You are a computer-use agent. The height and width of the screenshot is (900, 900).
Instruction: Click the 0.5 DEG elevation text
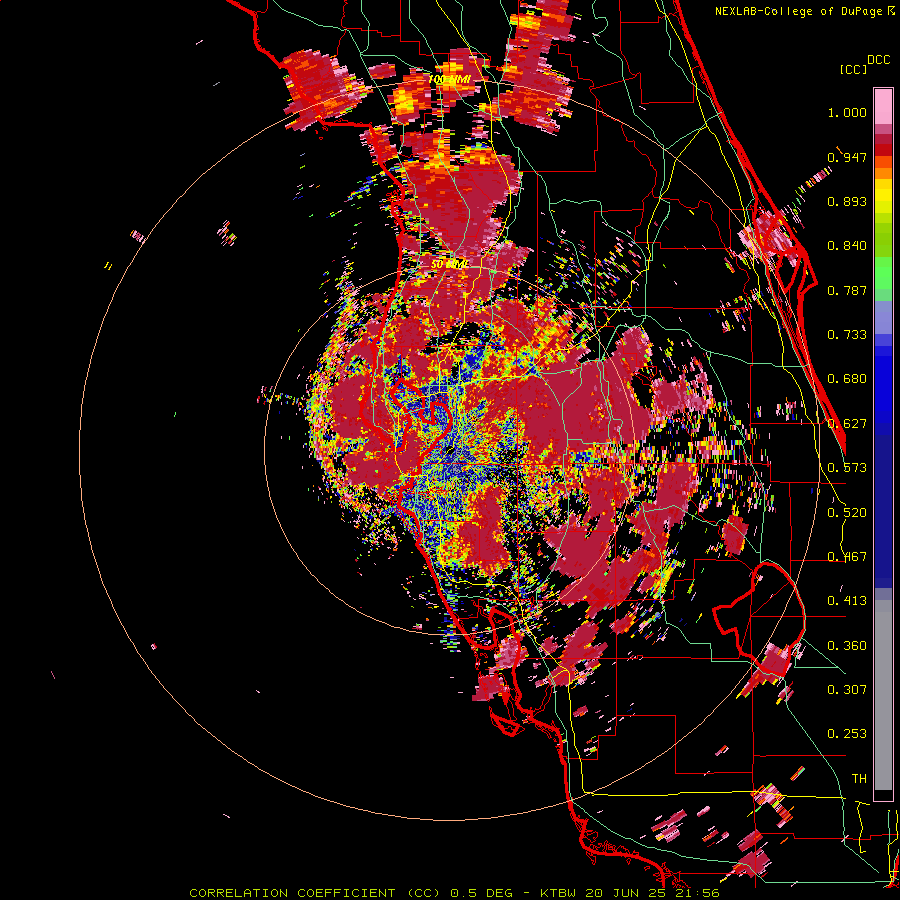(481, 893)
